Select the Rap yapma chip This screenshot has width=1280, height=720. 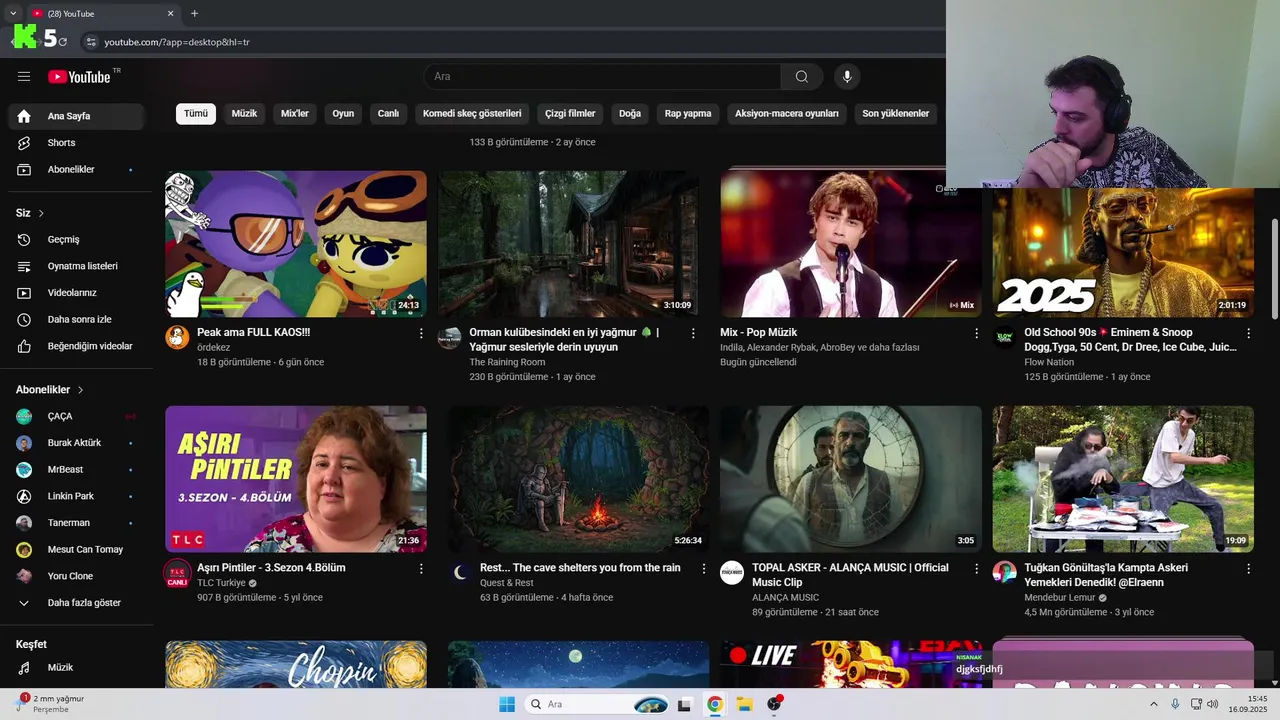coord(688,114)
